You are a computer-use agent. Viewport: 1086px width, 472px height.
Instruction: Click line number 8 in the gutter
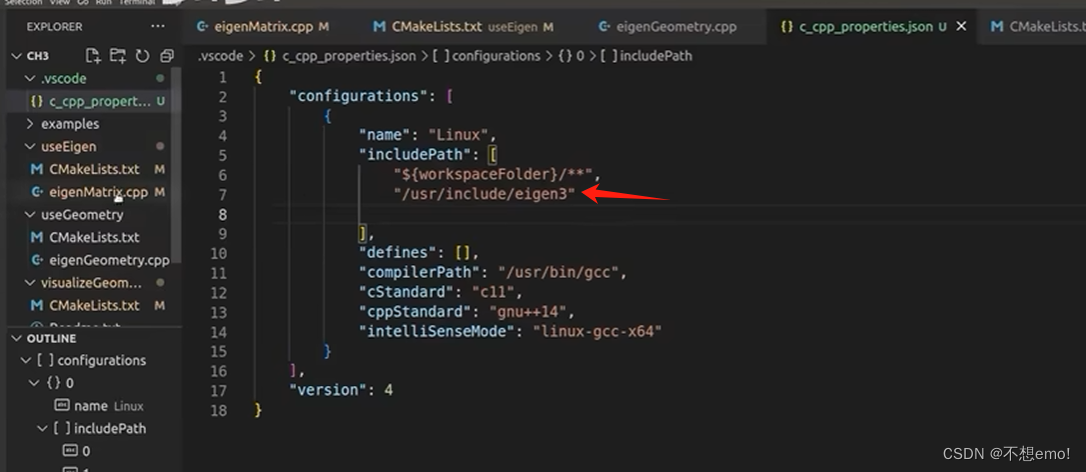point(222,214)
